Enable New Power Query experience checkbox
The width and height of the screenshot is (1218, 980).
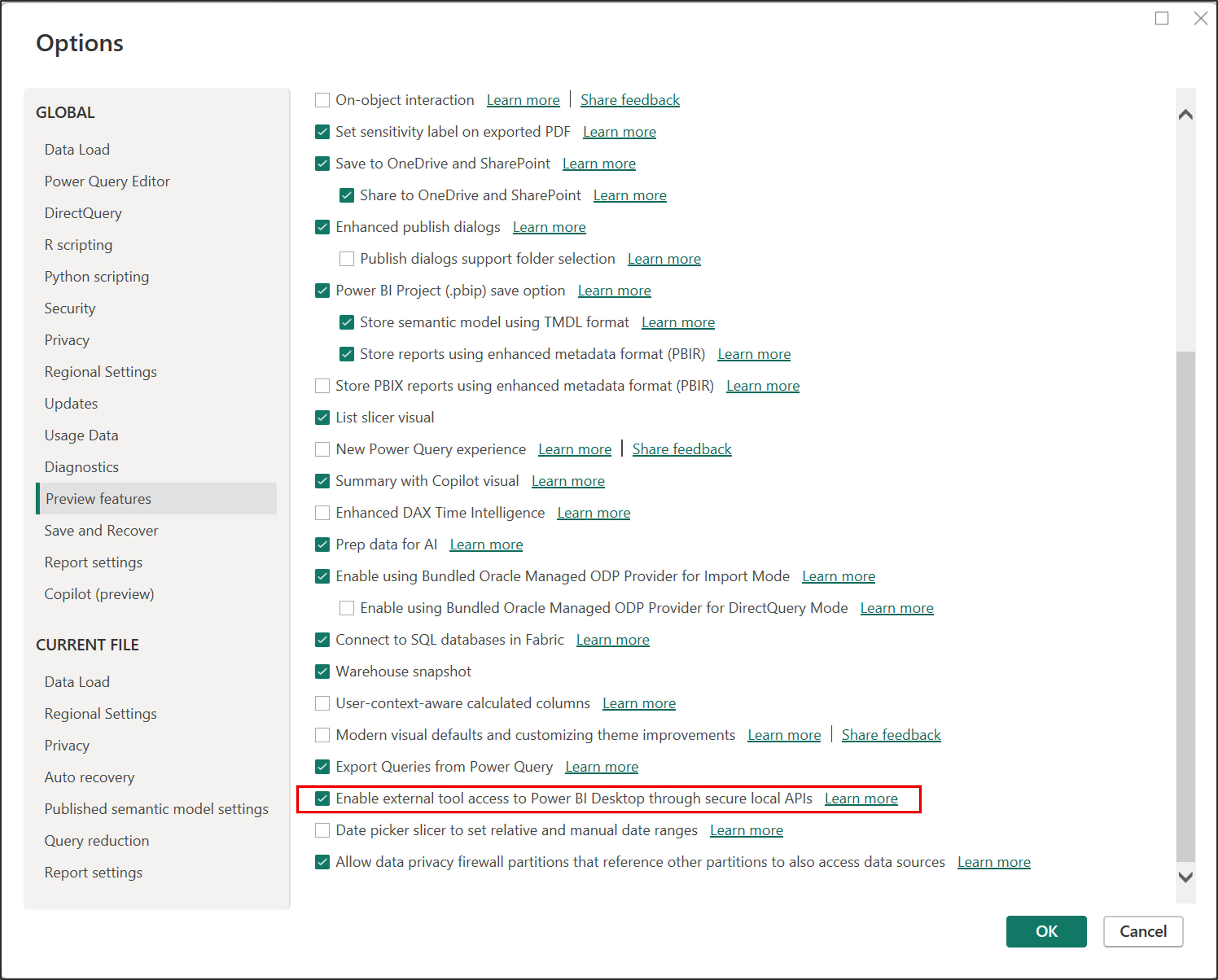322,449
